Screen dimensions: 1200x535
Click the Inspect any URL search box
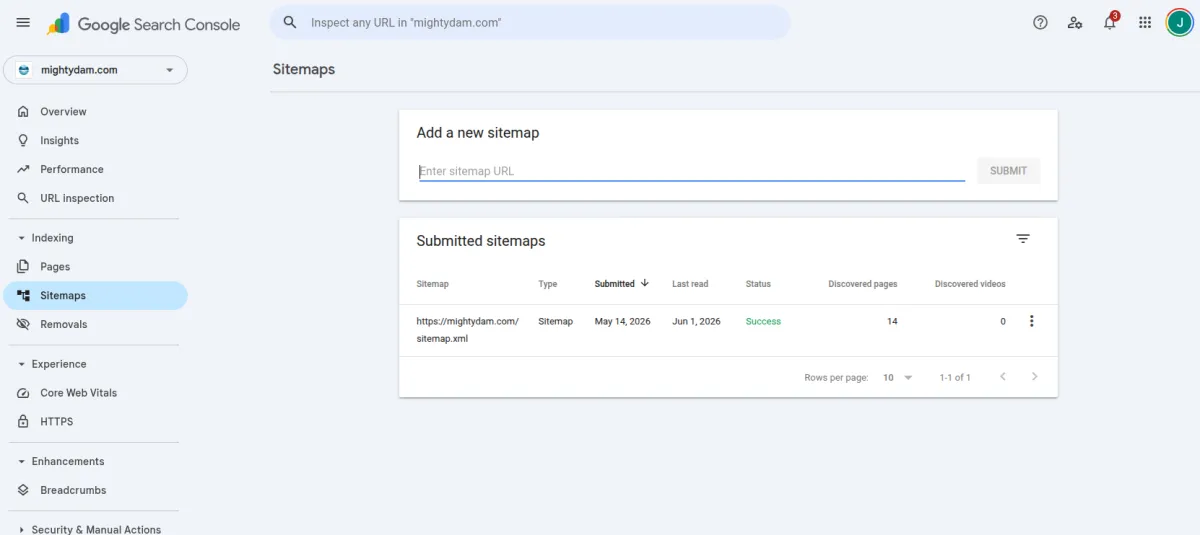pyautogui.click(x=530, y=22)
